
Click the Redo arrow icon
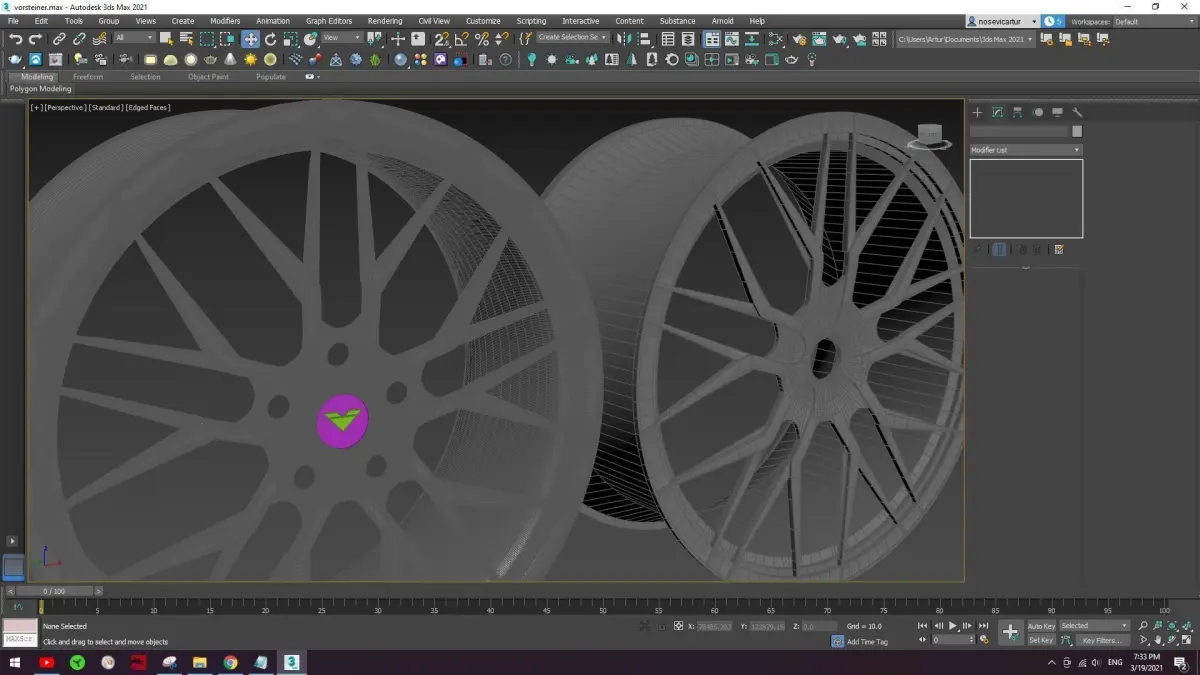[x=35, y=39]
